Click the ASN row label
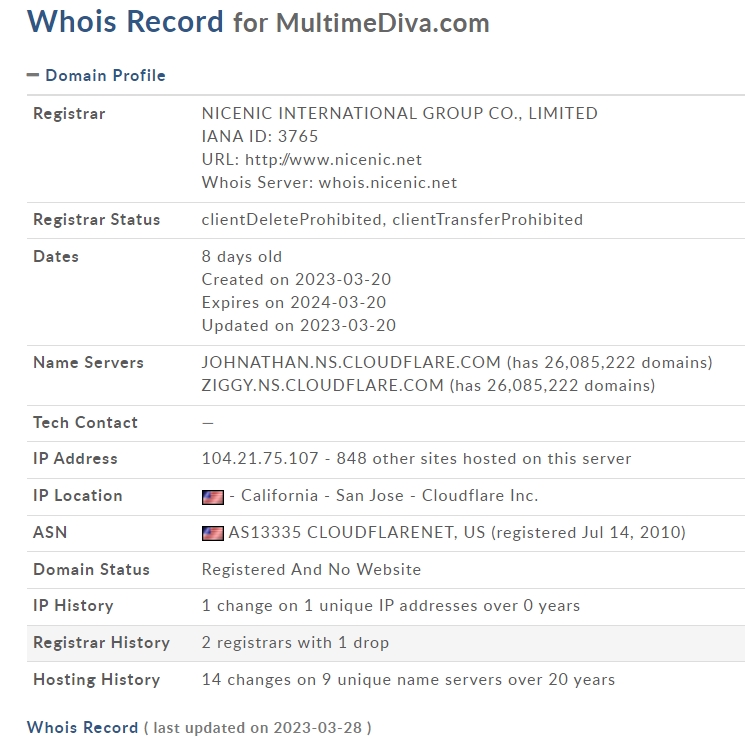 50,533
